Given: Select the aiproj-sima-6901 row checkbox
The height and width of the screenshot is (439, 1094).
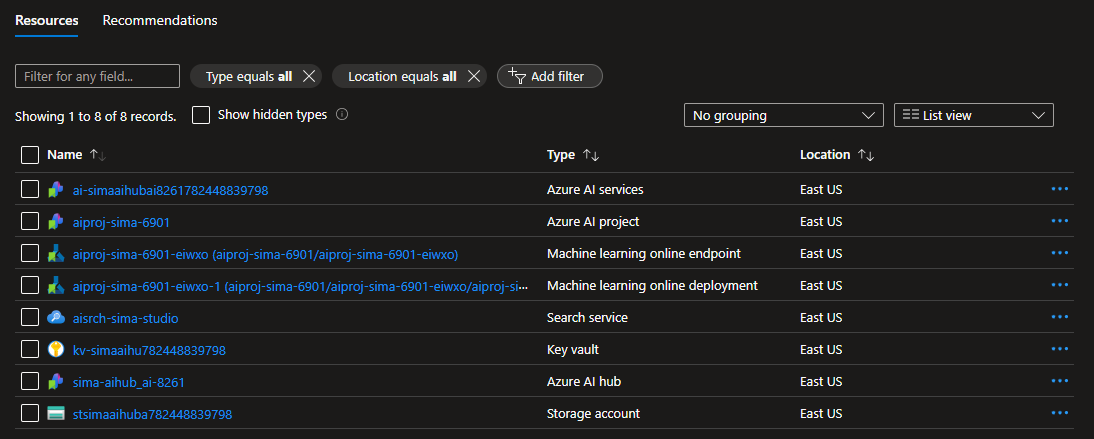Looking at the screenshot, I should coord(30,221).
